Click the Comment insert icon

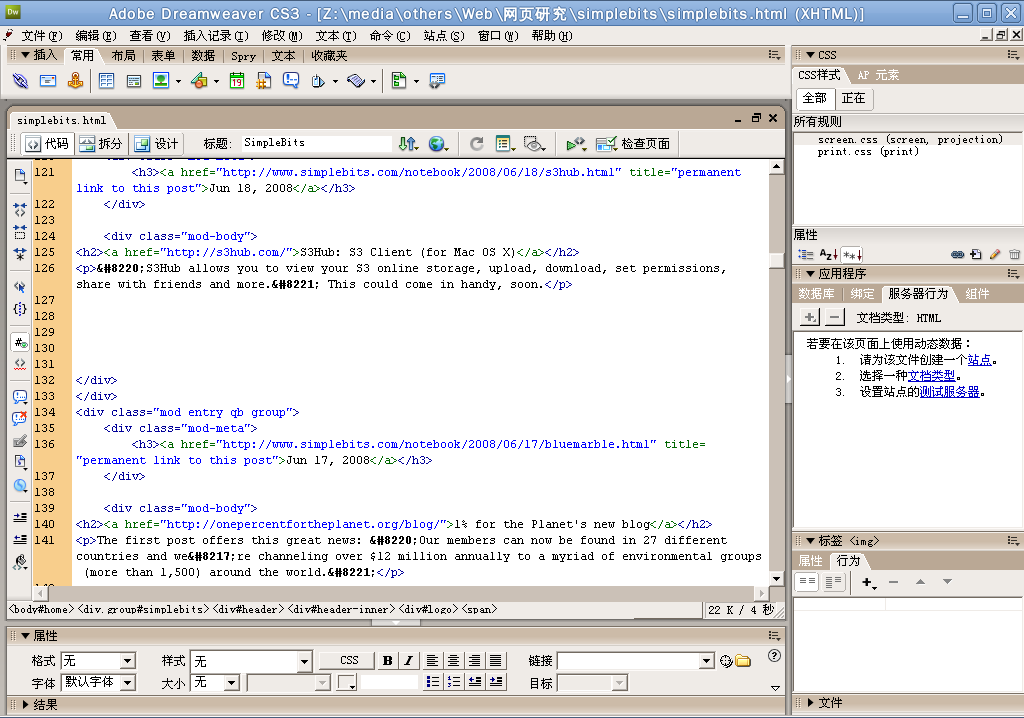coord(291,81)
